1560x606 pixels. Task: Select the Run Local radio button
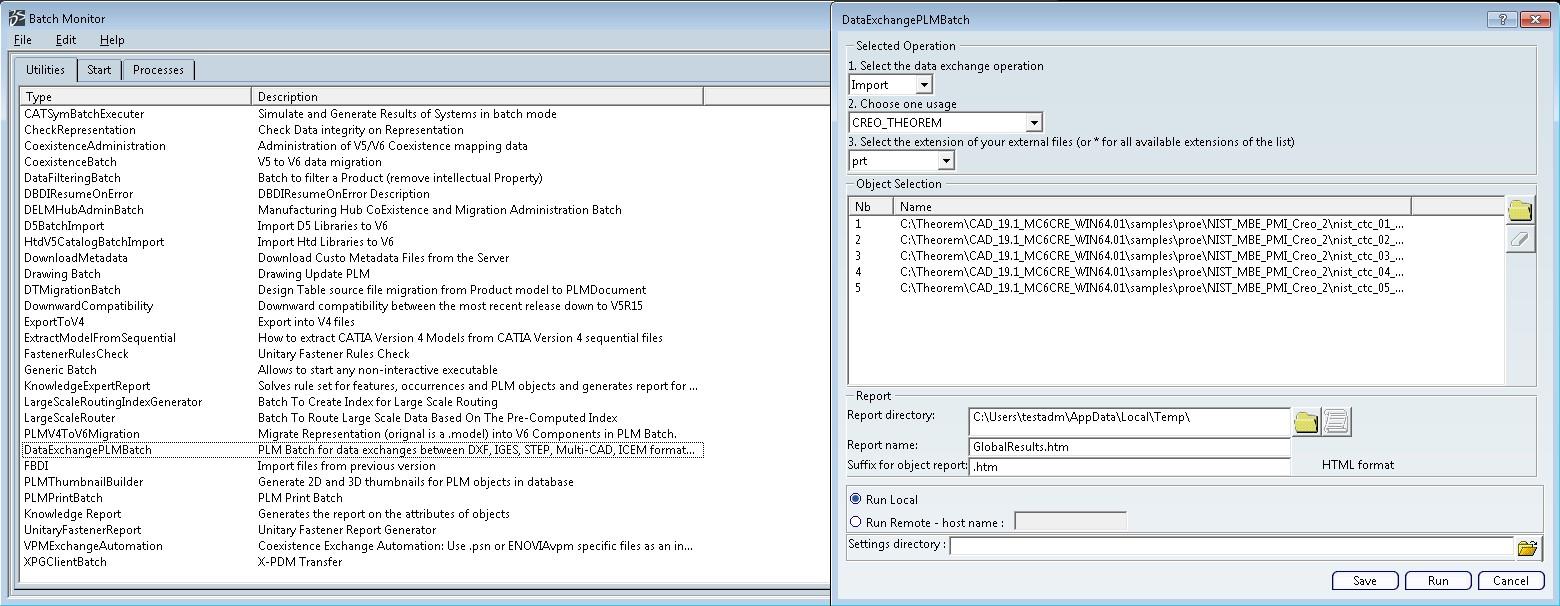pyautogui.click(x=855, y=499)
